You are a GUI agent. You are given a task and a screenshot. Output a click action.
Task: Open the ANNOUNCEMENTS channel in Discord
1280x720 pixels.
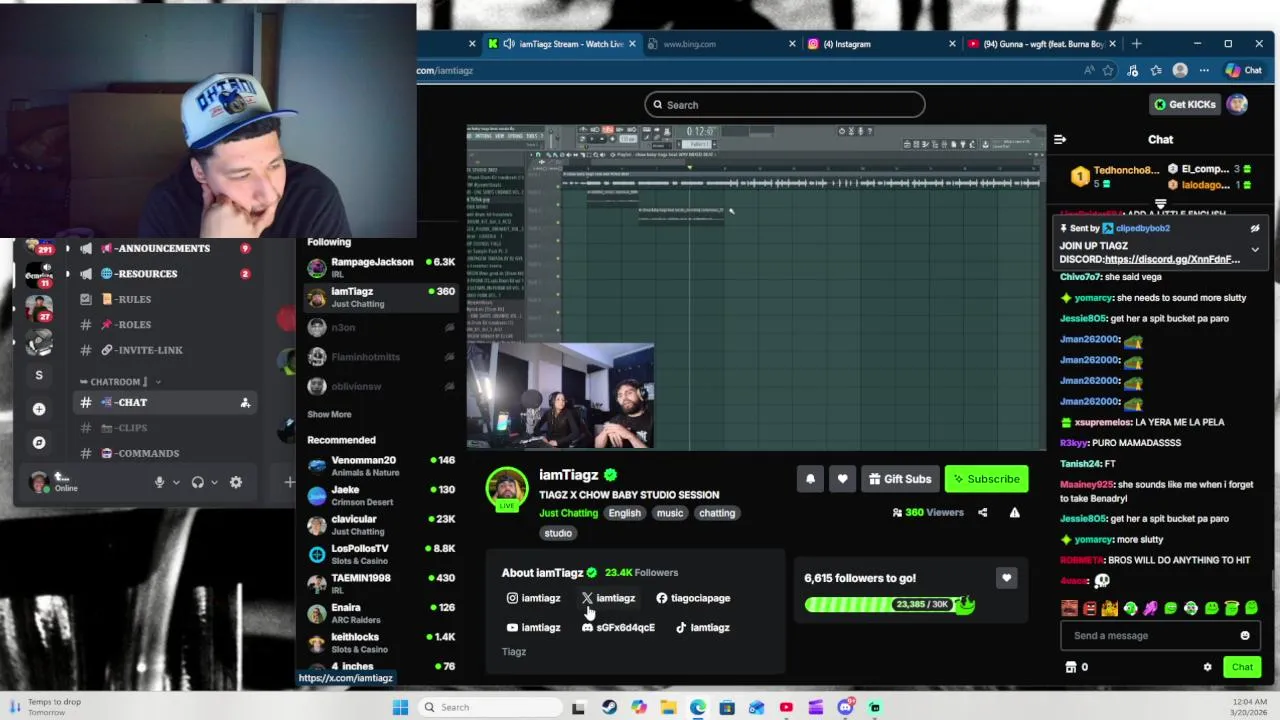click(x=165, y=248)
